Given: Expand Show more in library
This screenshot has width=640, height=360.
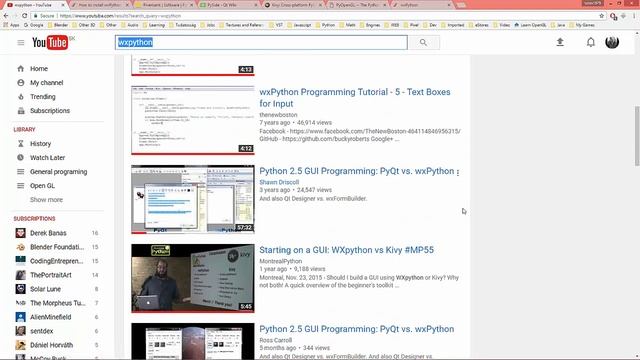Looking at the screenshot, I should click(x=46, y=200).
